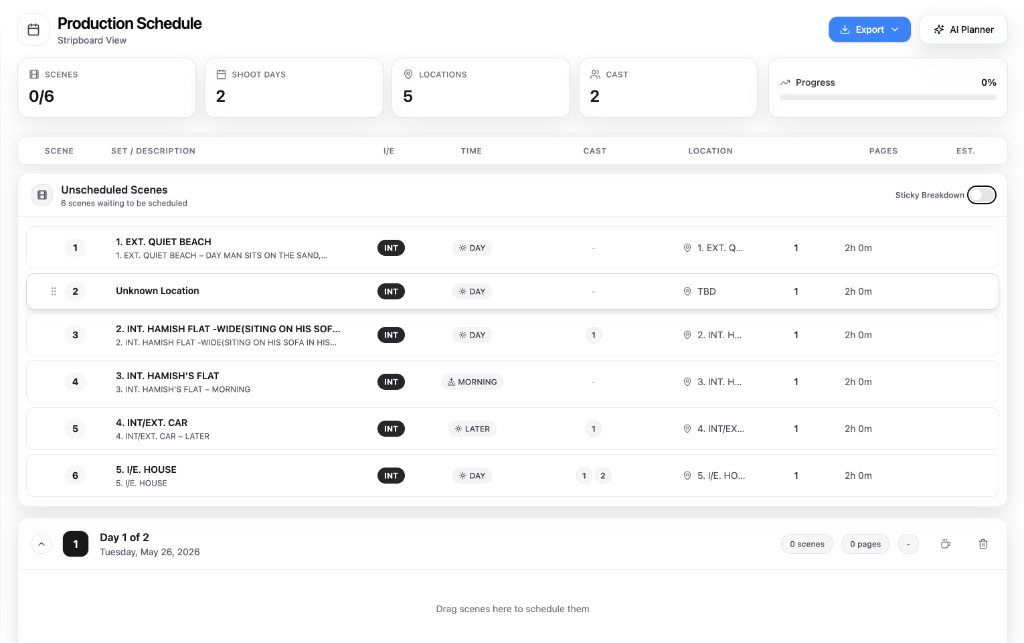The height and width of the screenshot is (643, 1024).
Task: Select scene '5. I/E. HOUSE' title
Action: [x=146, y=469]
